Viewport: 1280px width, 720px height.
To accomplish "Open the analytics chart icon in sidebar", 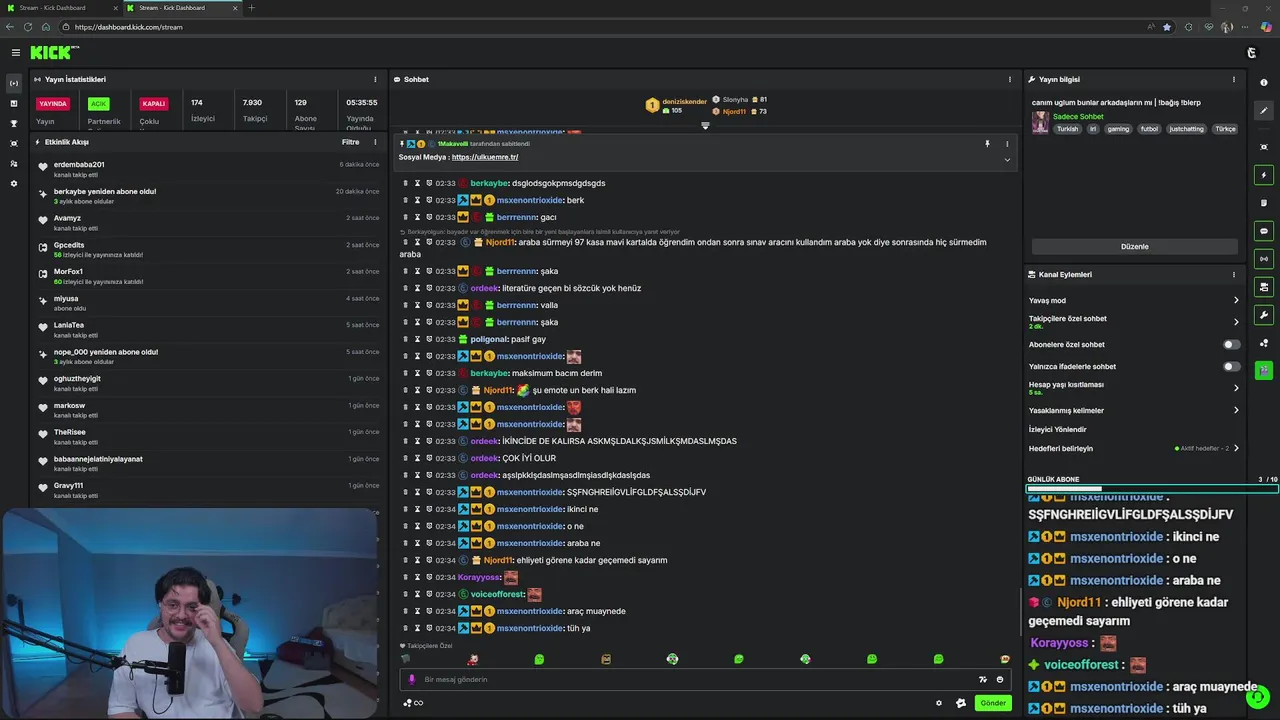I will [14, 103].
